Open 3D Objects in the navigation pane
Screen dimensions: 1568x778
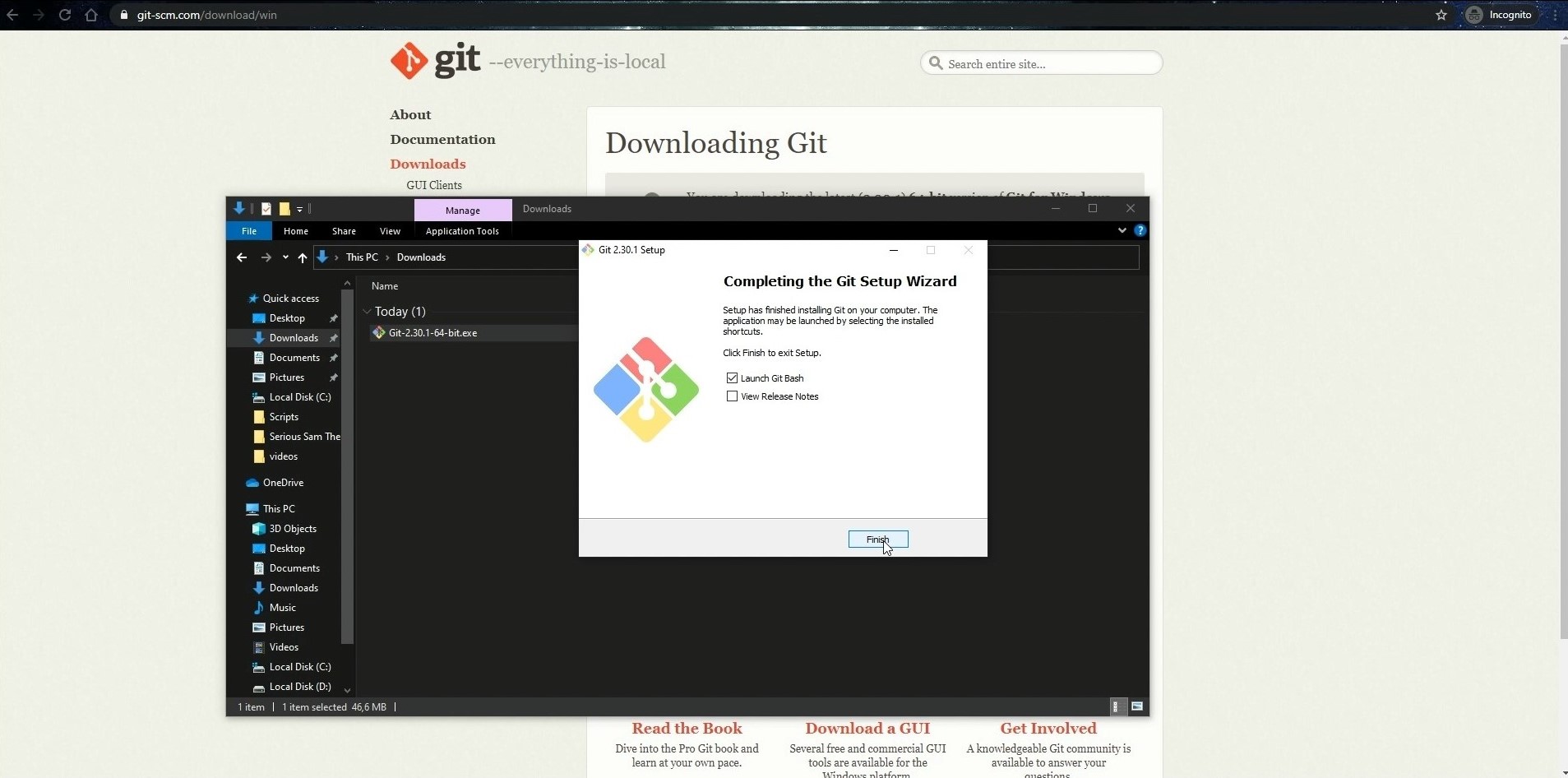click(x=293, y=529)
